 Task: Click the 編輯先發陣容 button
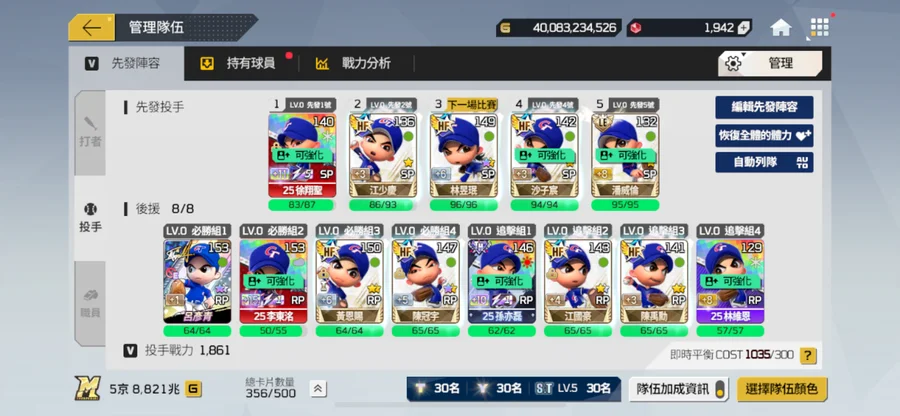click(764, 107)
